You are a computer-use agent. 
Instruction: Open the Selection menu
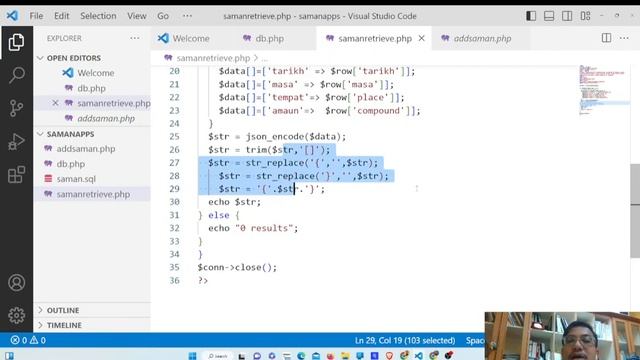pyautogui.click(x=98, y=16)
